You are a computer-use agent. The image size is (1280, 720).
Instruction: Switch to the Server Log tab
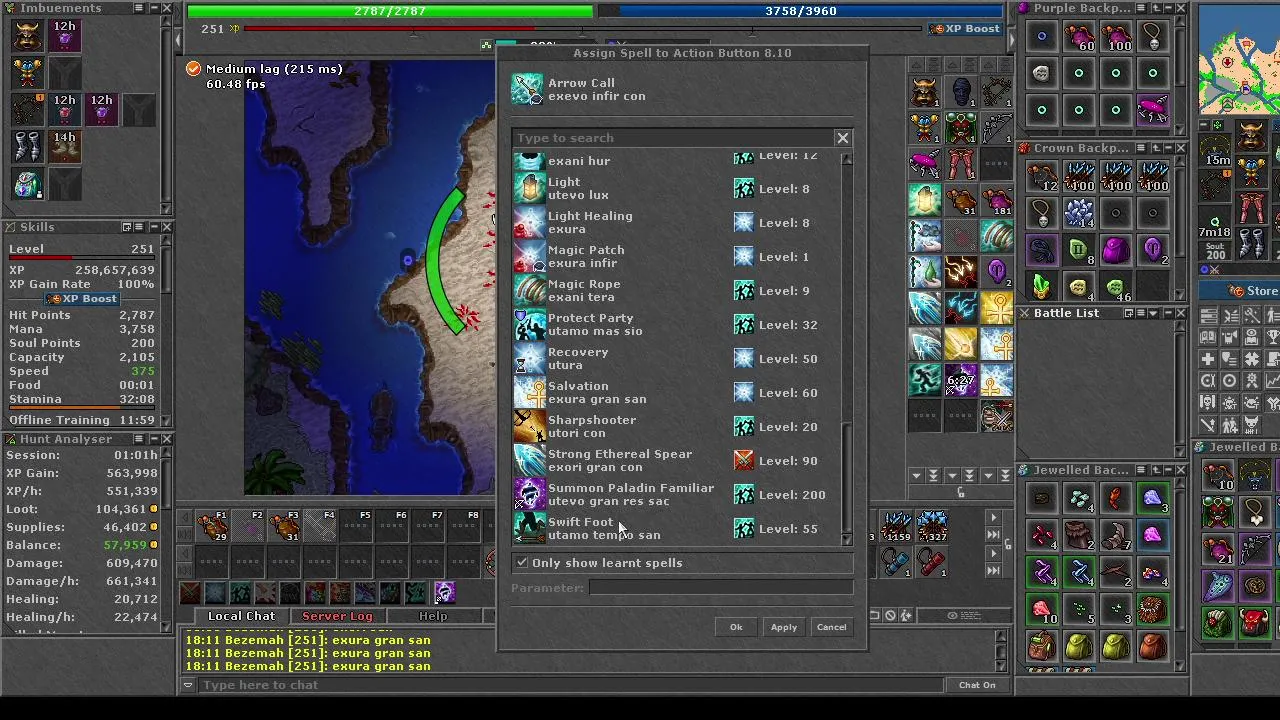pyautogui.click(x=337, y=616)
